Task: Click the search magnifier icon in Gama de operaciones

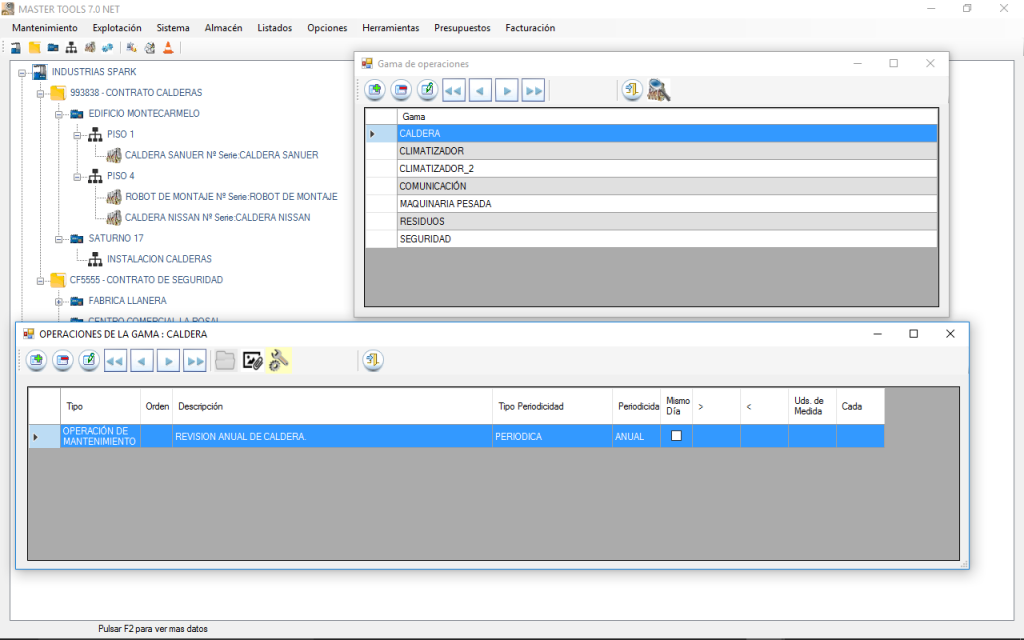Action: click(x=659, y=91)
